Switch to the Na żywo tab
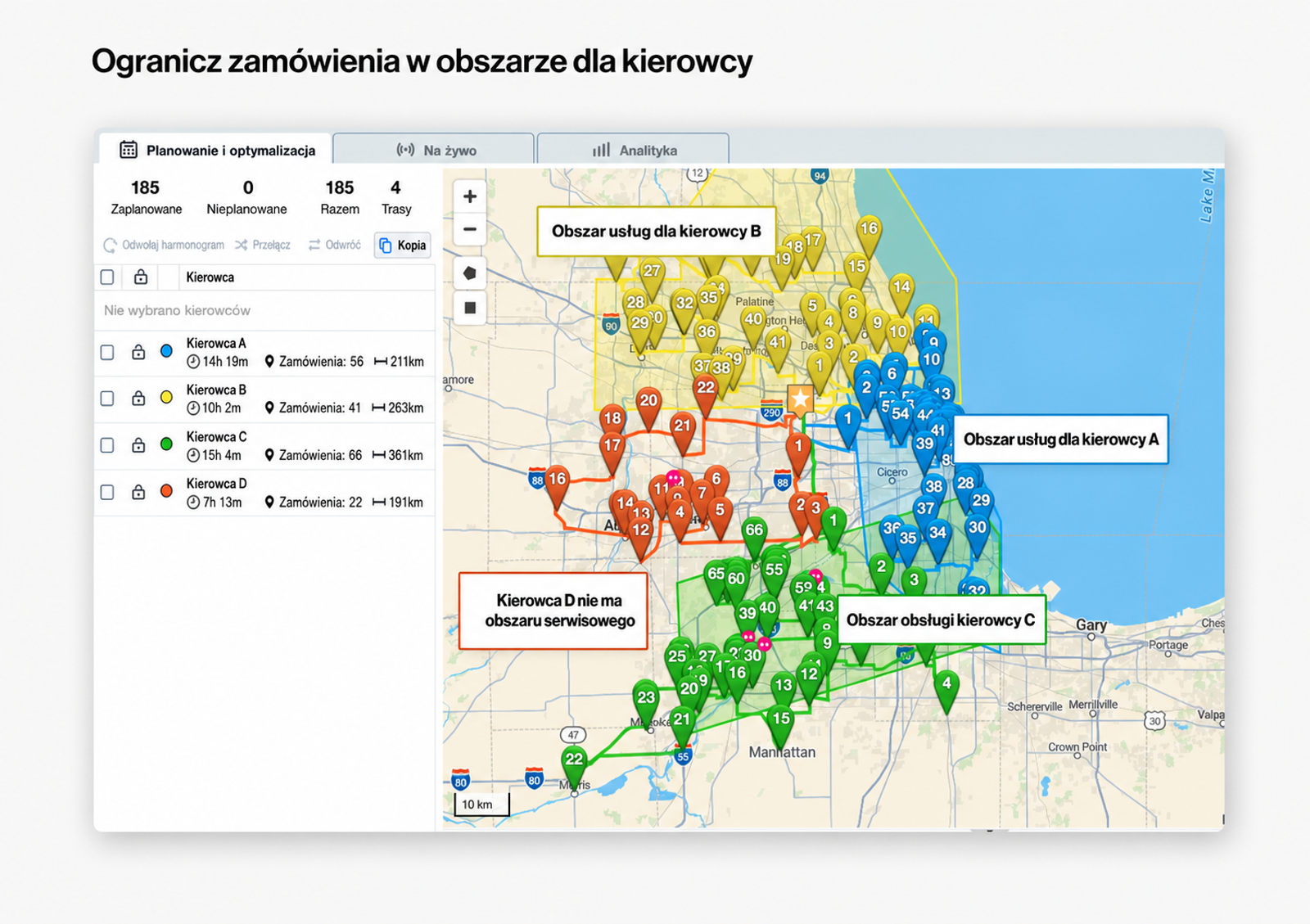Viewport: 1310px width, 924px height. point(434,150)
